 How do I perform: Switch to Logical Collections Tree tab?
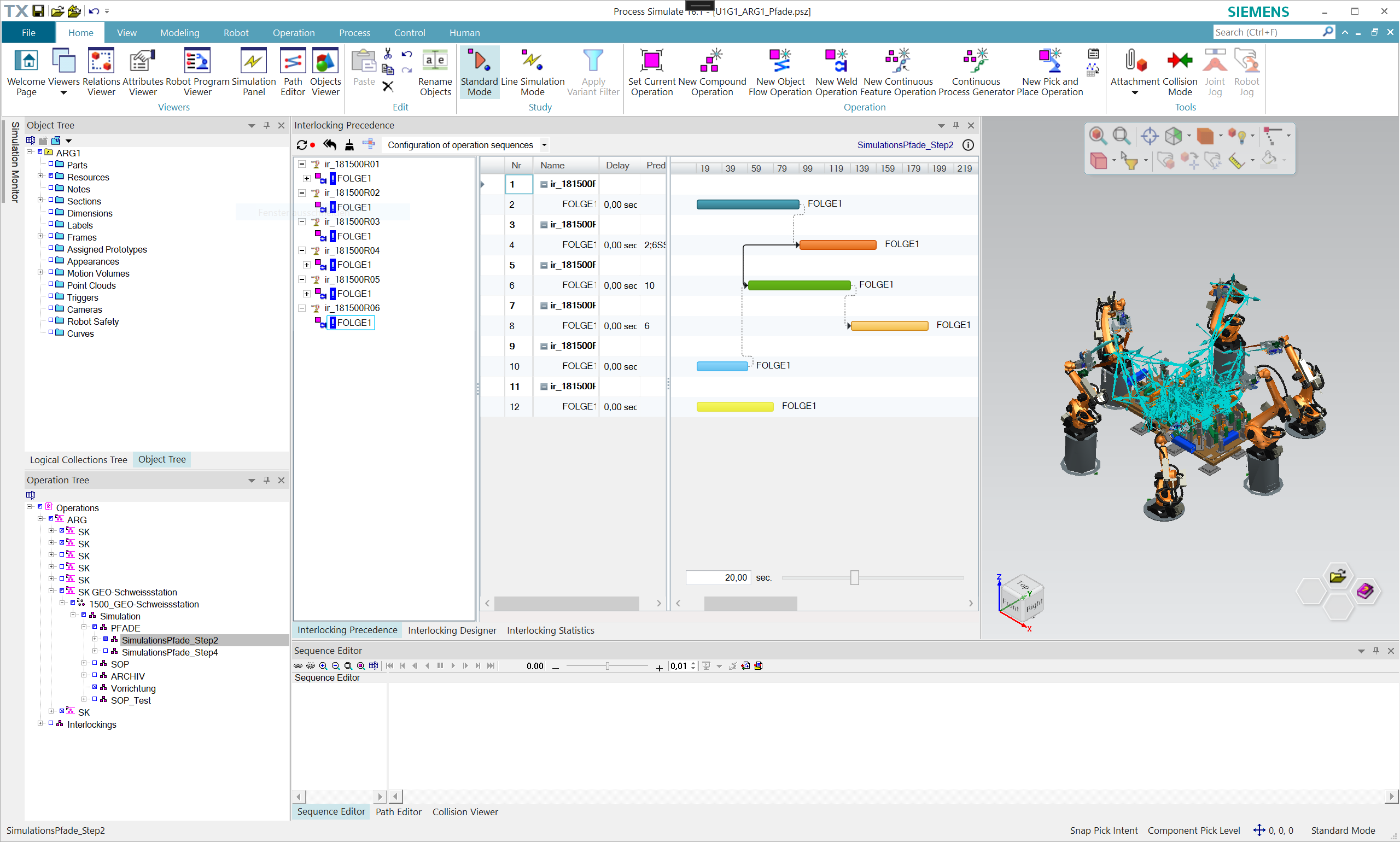(78, 460)
